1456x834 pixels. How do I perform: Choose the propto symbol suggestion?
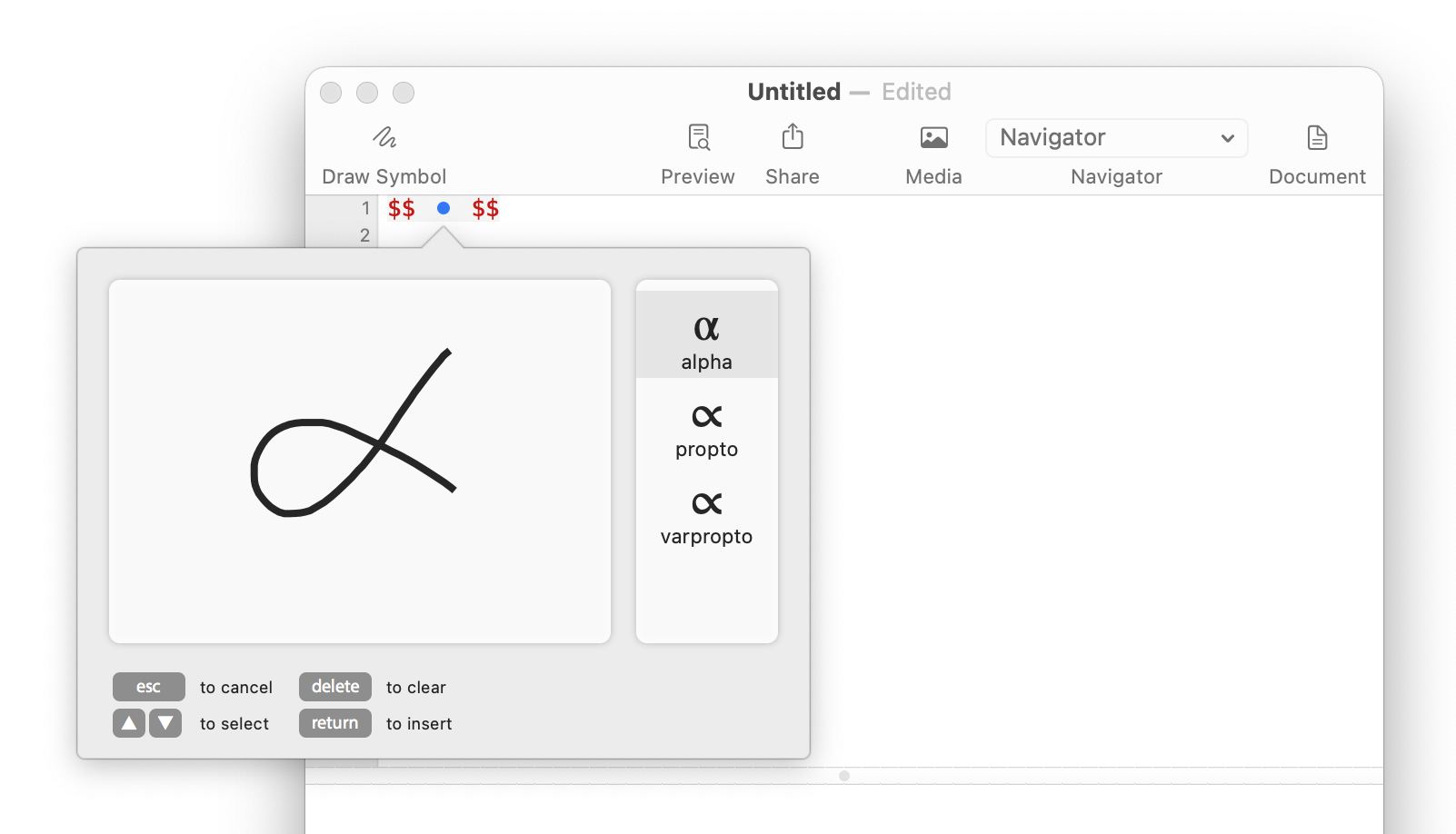pyautogui.click(x=706, y=429)
